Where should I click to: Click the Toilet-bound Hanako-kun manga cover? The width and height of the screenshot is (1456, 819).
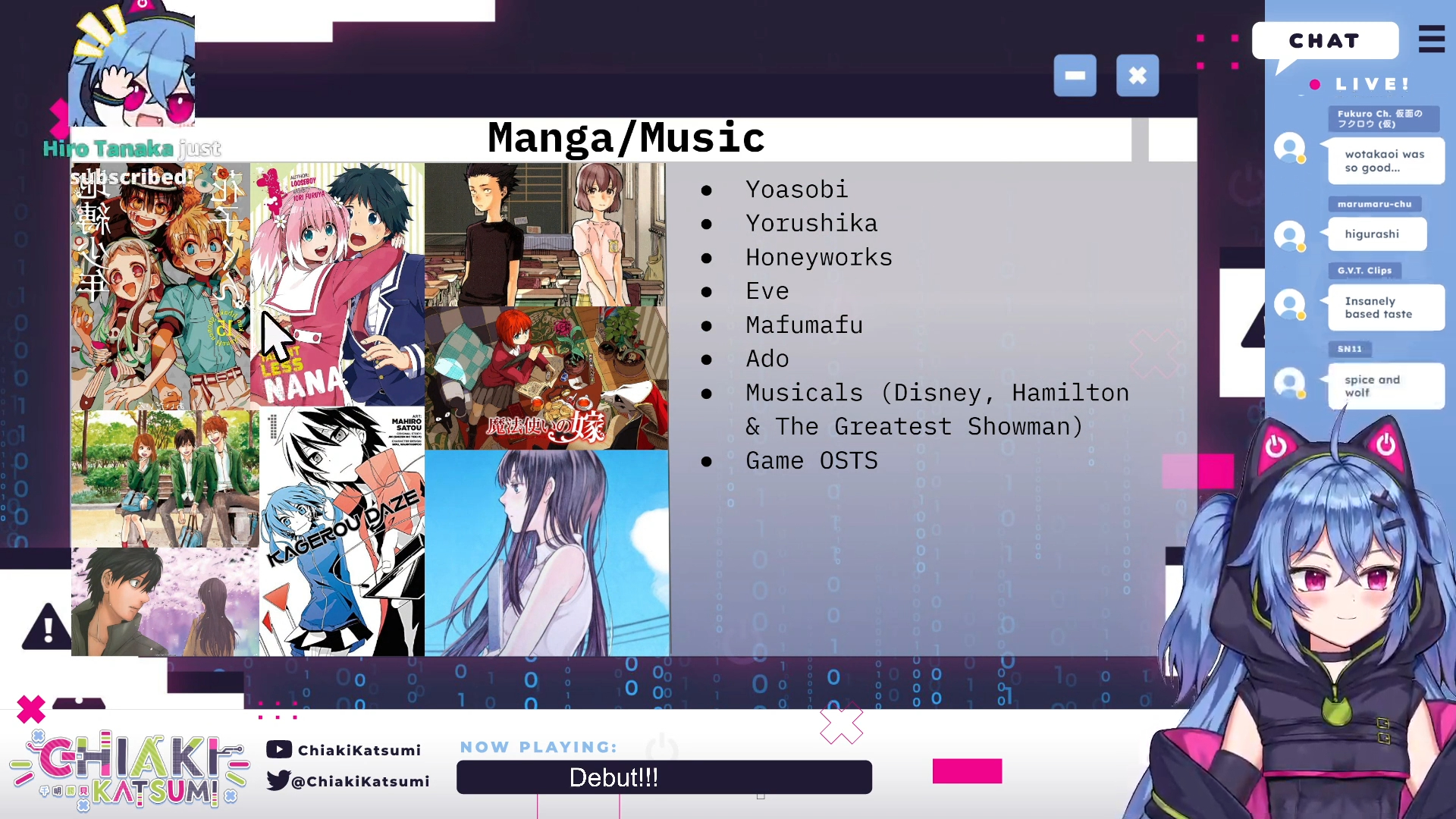point(161,286)
